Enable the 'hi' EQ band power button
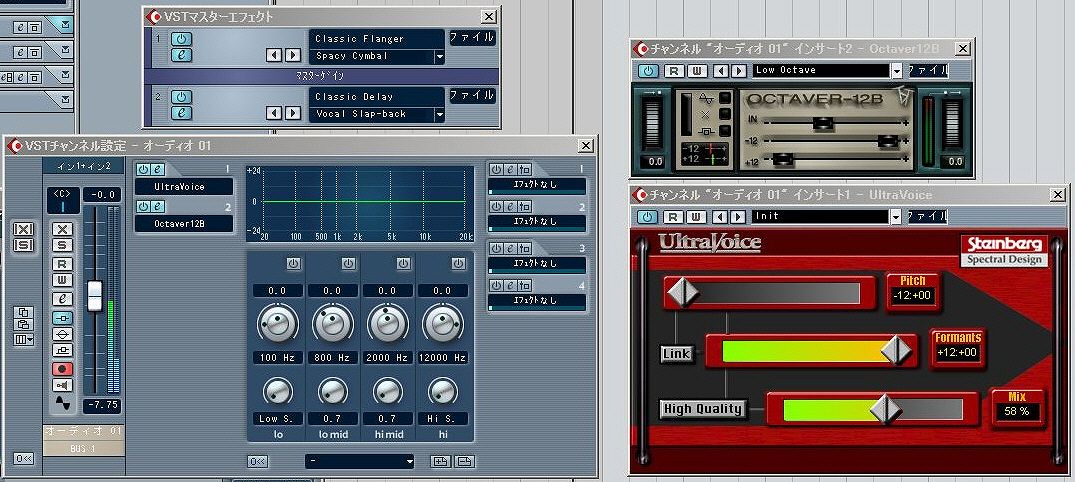Viewport: 1075px width, 482px height. (458, 263)
